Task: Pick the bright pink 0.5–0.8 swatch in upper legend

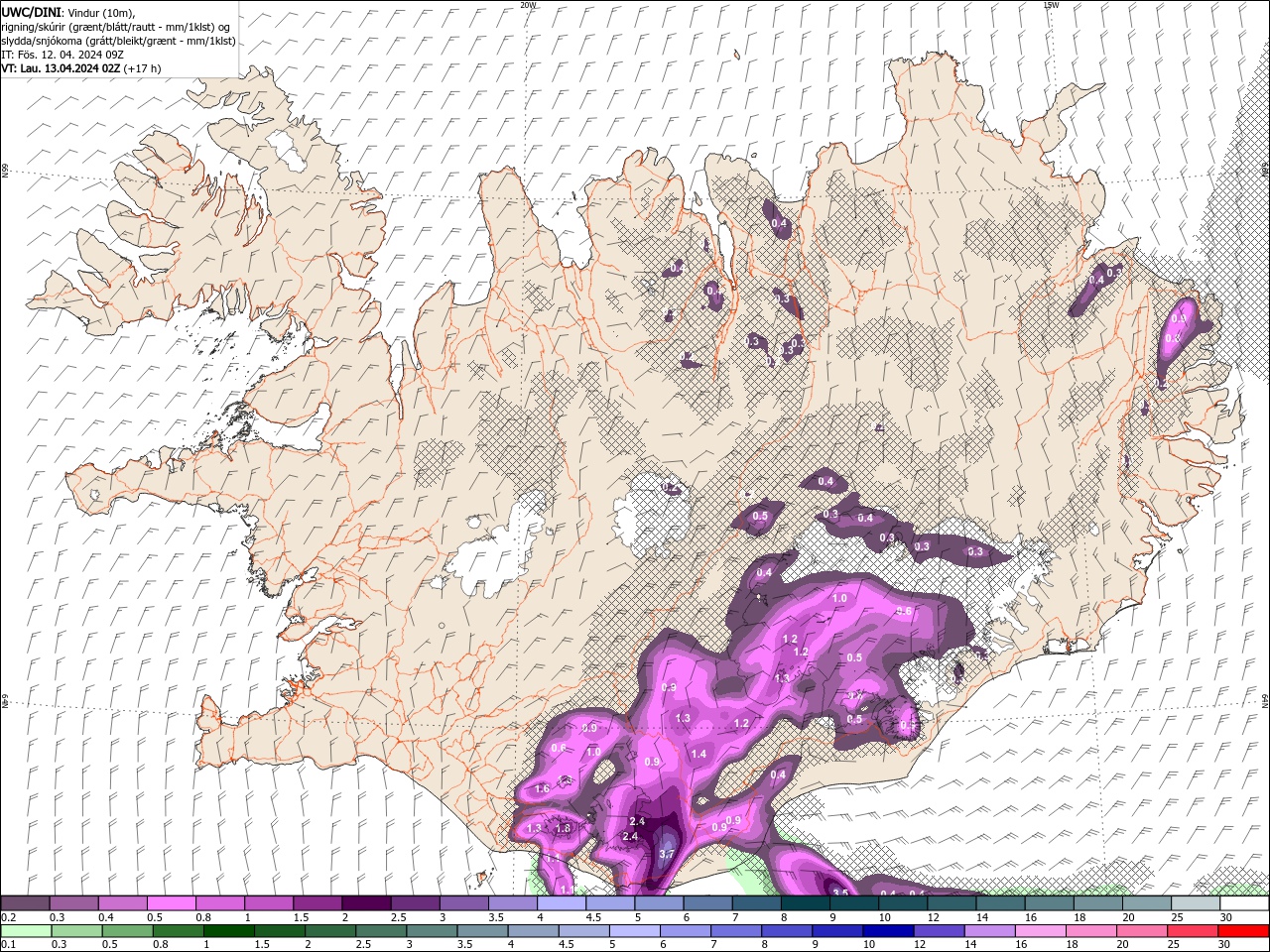Action: click(x=171, y=903)
